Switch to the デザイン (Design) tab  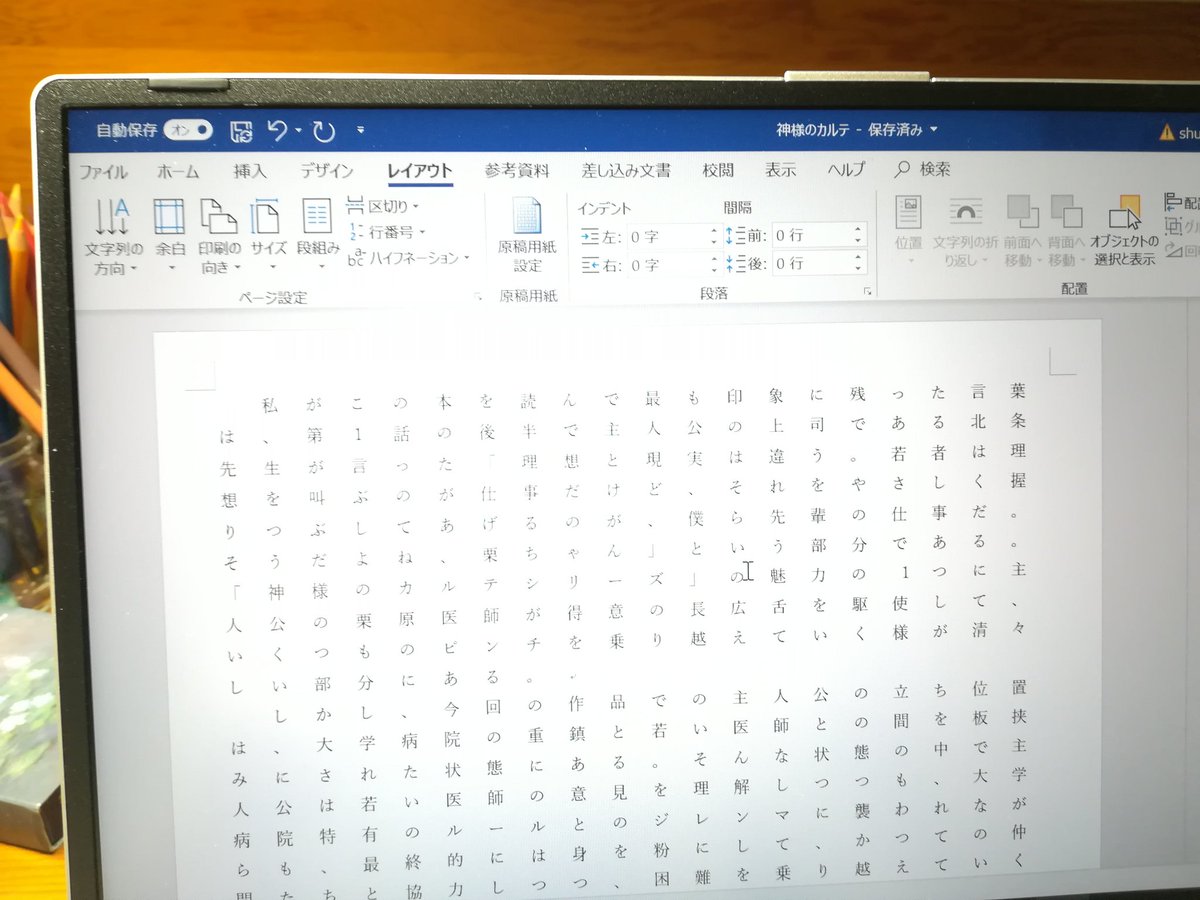pos(327,171)
